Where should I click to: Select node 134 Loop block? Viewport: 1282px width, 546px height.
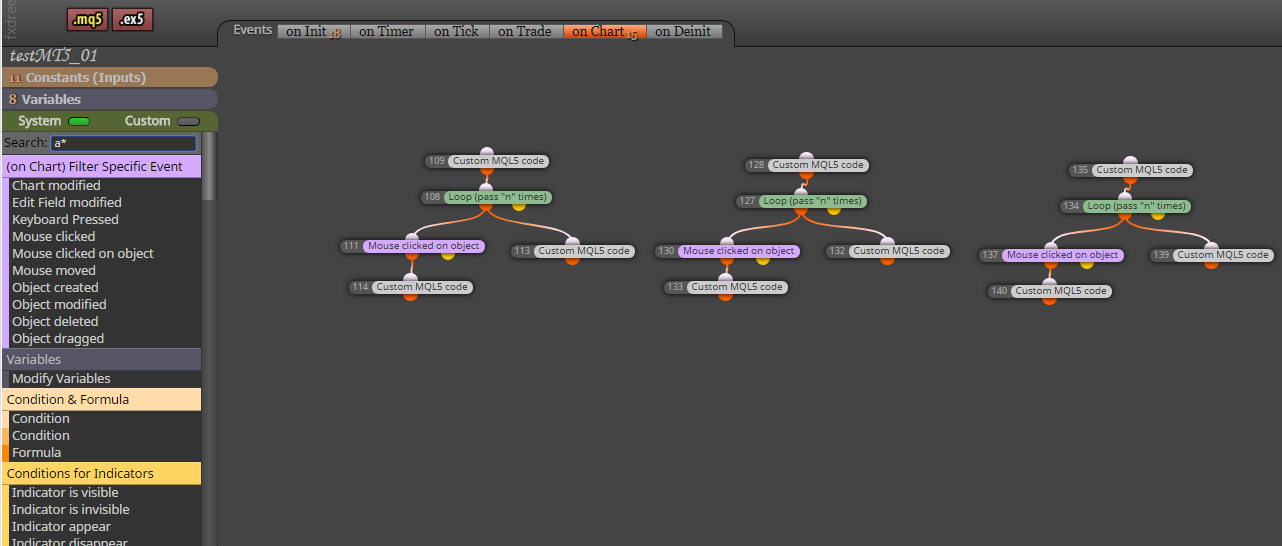(x=1136, y=206)
